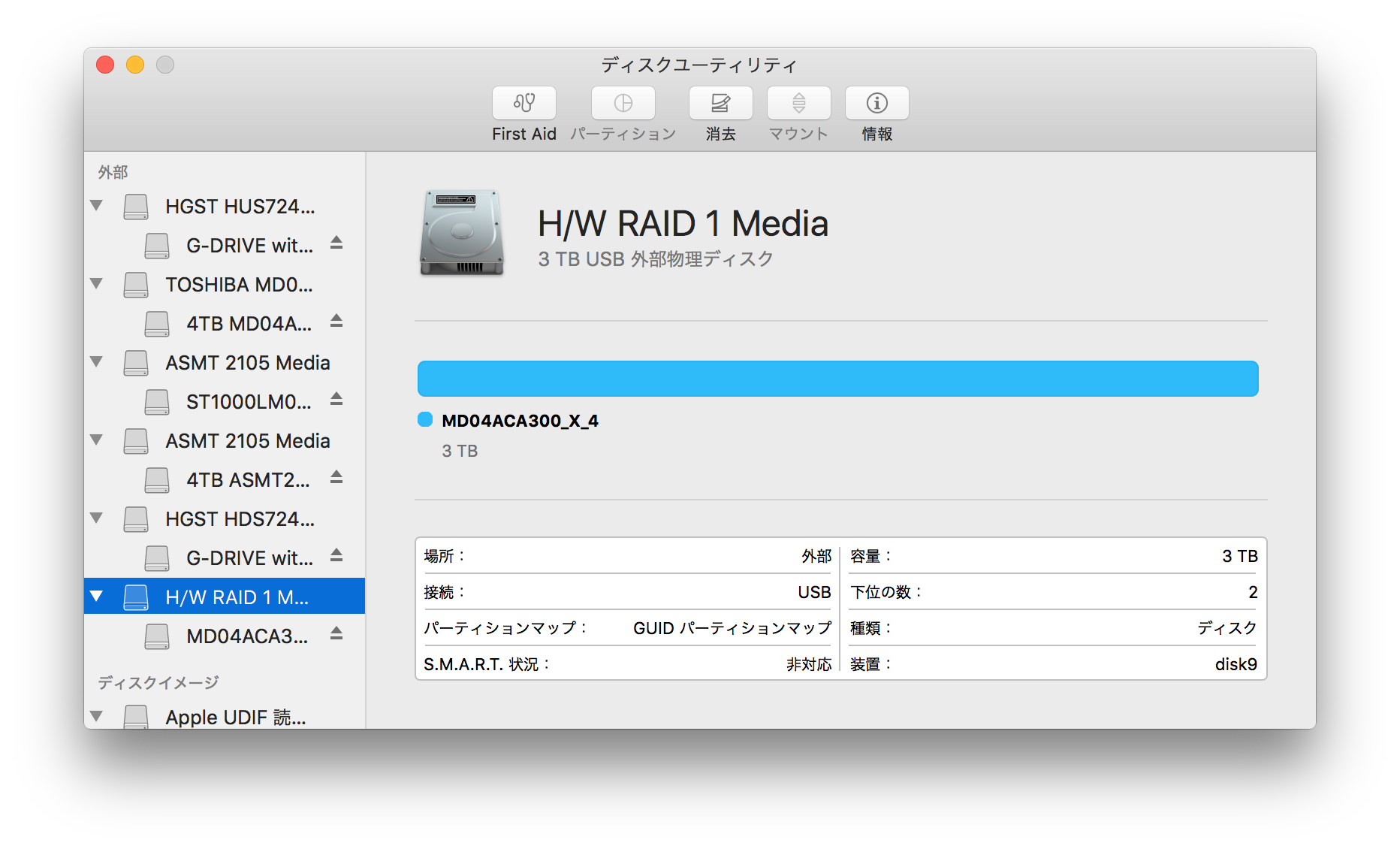1400x849 pixels.
Task: Collapse the HGST HUS724 disk tree
Action: (96, 205)
